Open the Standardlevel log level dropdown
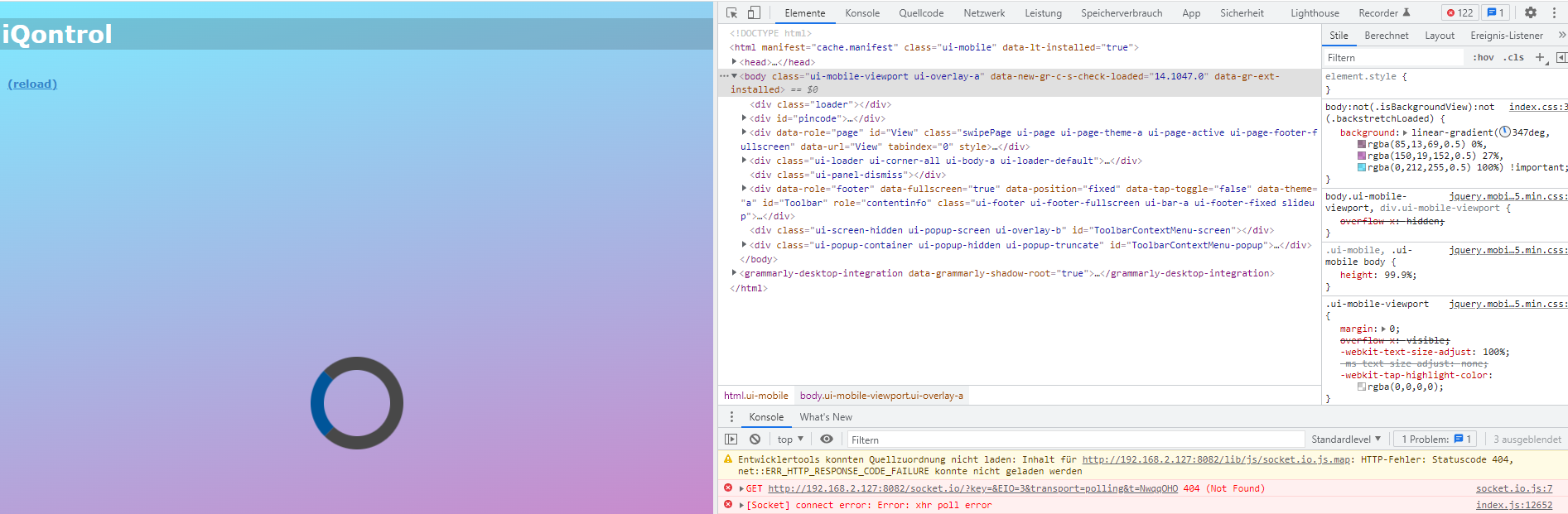 (x=1346, y=440)
